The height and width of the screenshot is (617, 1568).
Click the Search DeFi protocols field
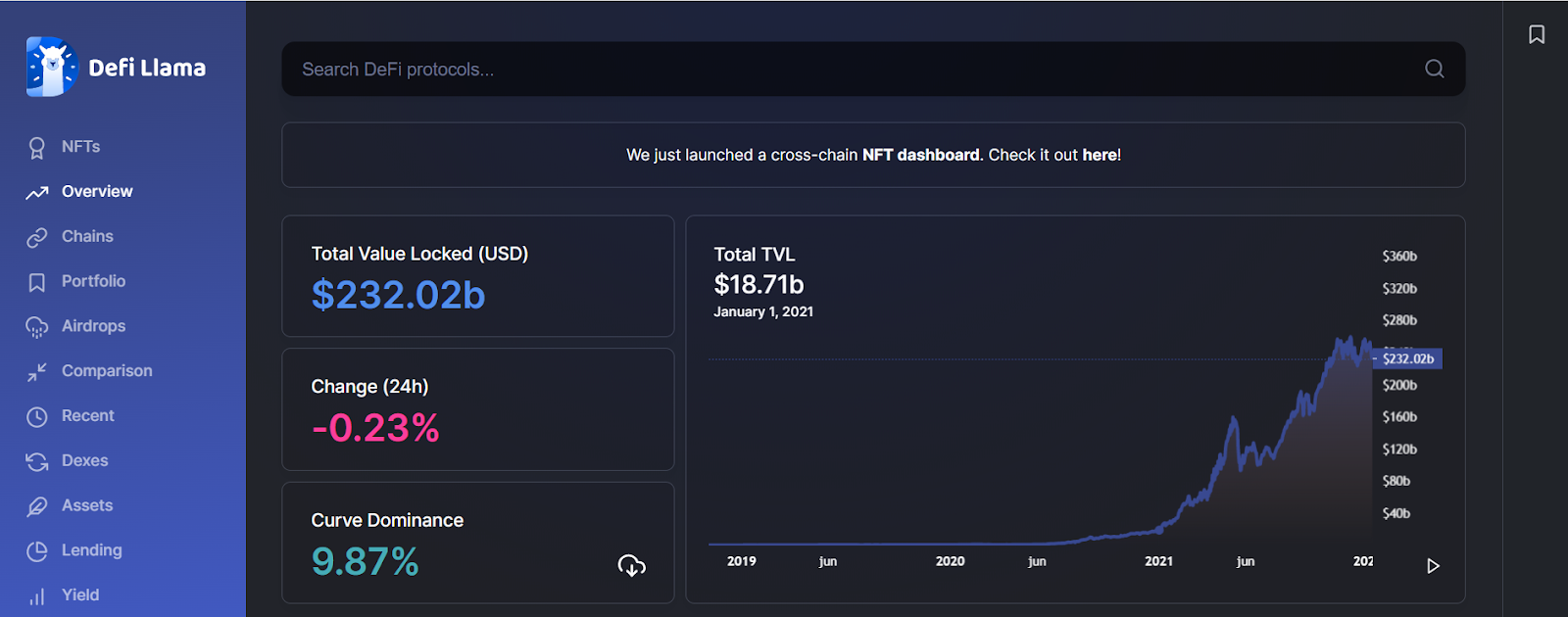click(x=873, y=69)
